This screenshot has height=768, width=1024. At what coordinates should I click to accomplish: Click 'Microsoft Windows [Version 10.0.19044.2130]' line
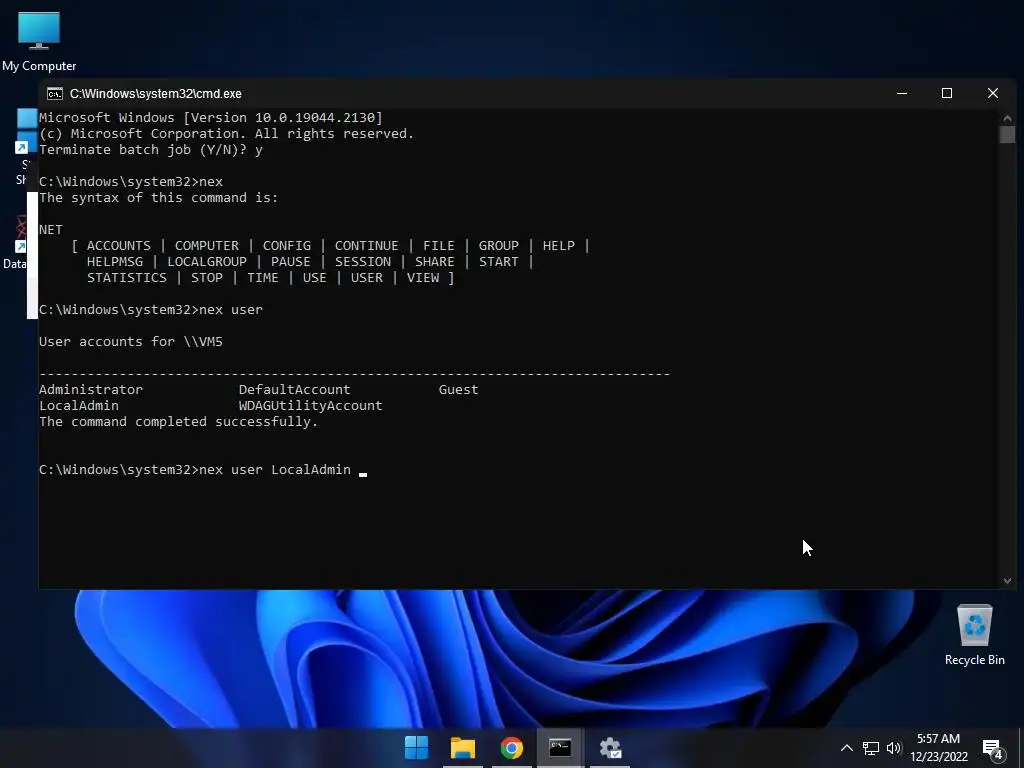[x=210, y=118]
